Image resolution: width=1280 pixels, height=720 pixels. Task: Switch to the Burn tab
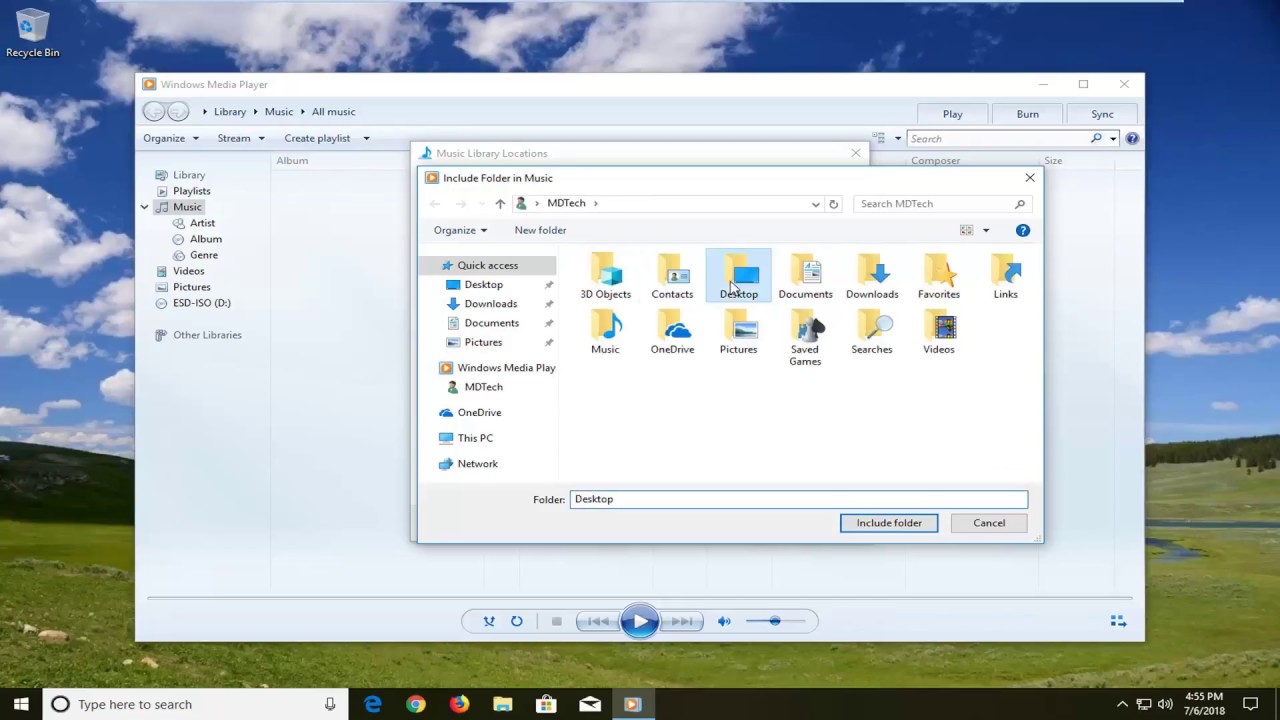[x=1028, y=114]
